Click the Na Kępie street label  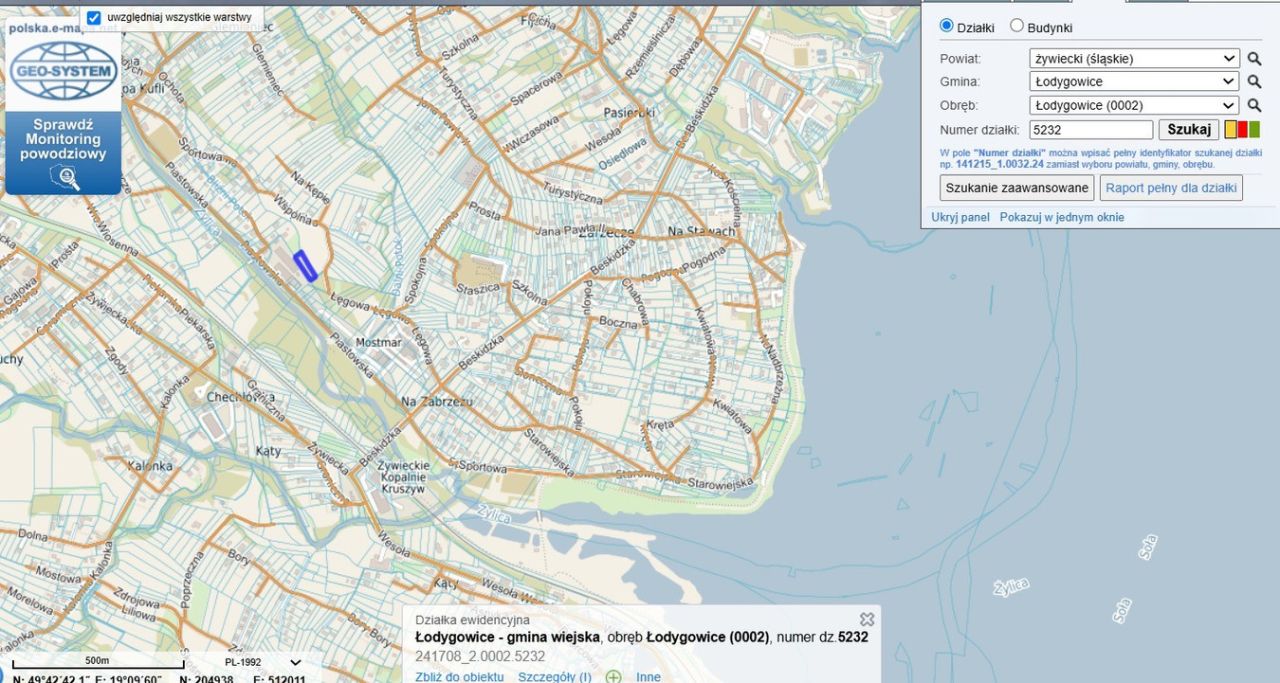(310, 187)
